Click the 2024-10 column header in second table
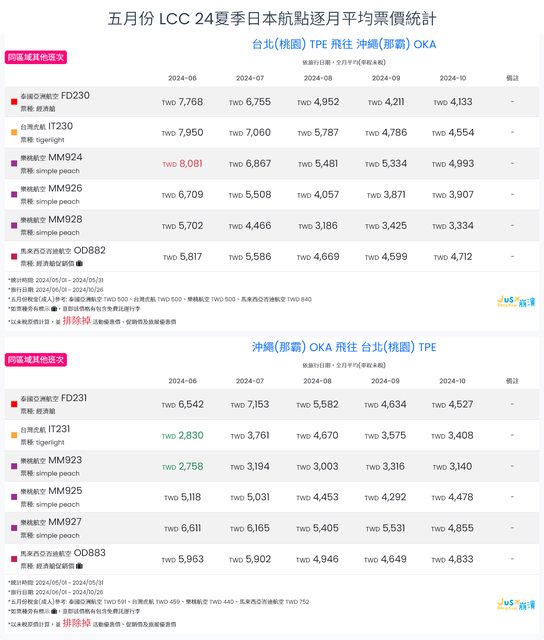The width and height of the screenshot is (544, 640). (453, 381)
